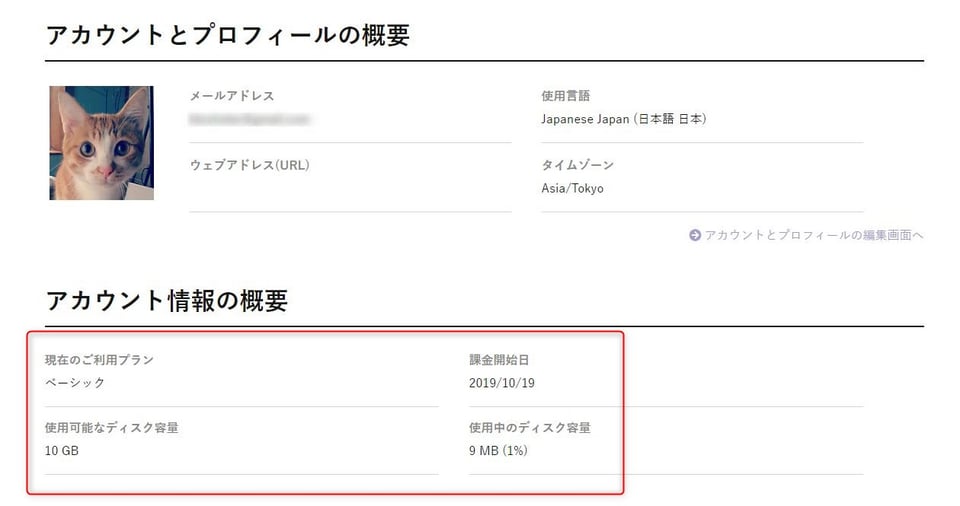
Task: Select the ベーシック plan value
Action: [x=75, y=383]
